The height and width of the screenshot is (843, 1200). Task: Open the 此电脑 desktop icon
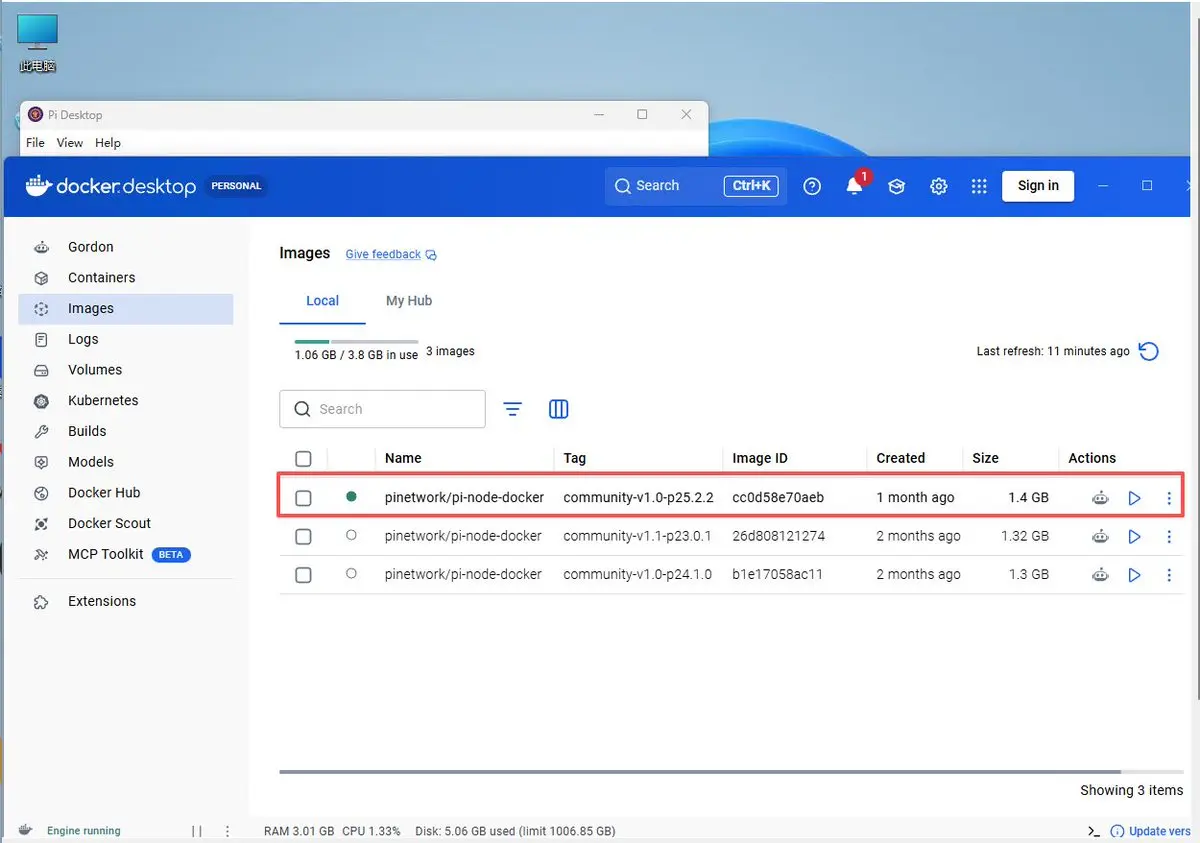[38, 44]
